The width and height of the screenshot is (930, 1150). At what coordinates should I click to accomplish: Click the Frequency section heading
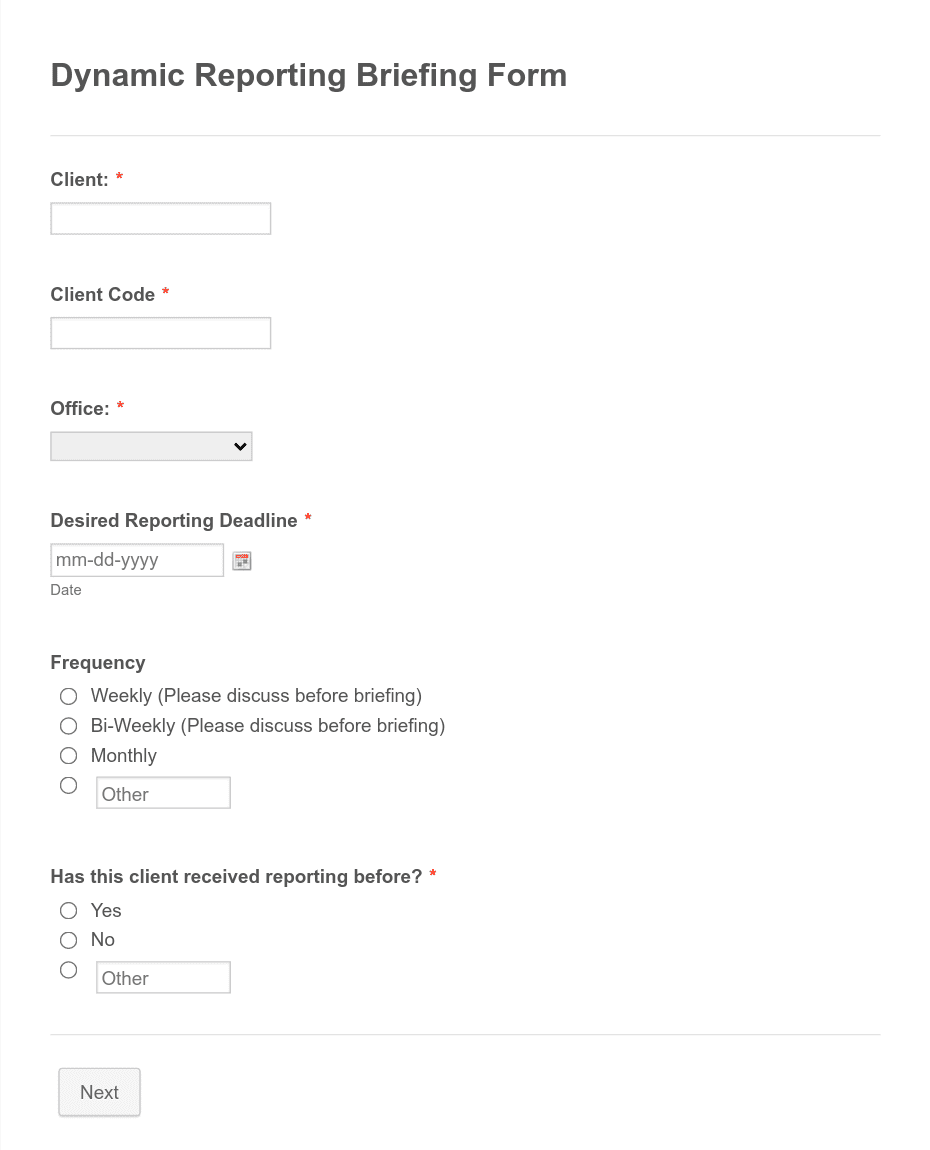pos(97,662)
